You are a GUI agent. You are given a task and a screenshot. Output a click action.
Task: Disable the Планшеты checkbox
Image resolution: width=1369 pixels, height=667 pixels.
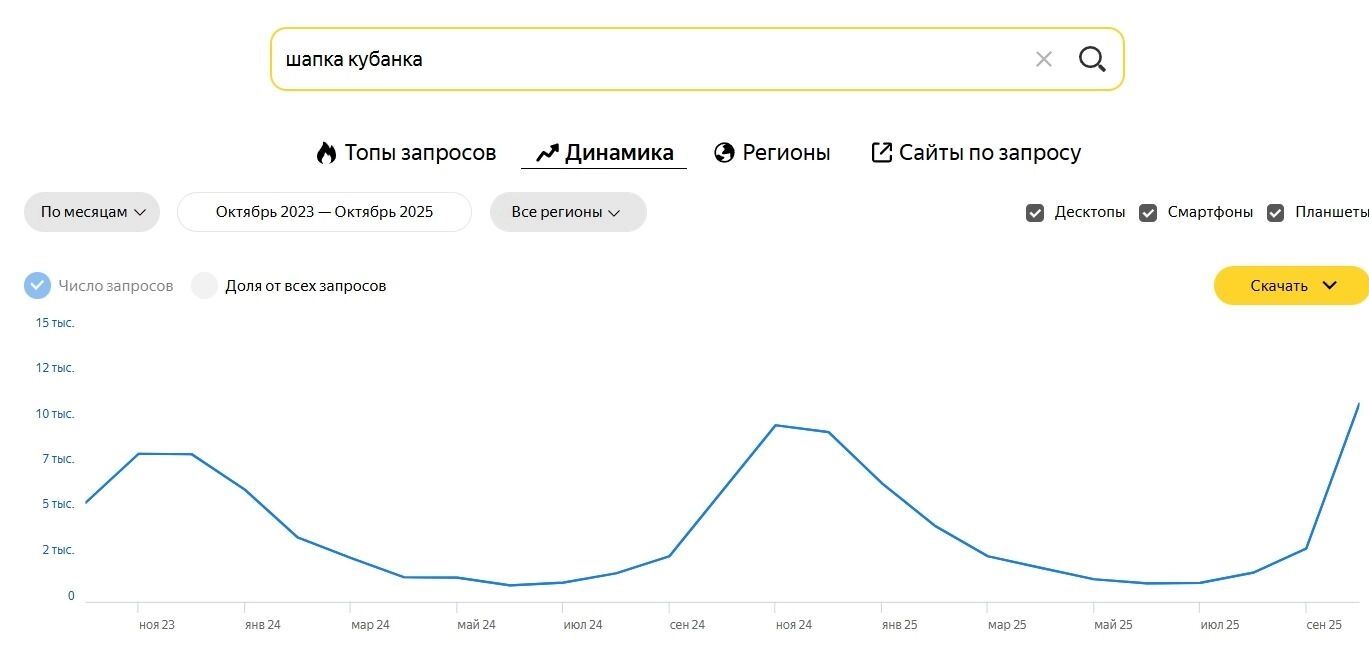coord(1275,213)
